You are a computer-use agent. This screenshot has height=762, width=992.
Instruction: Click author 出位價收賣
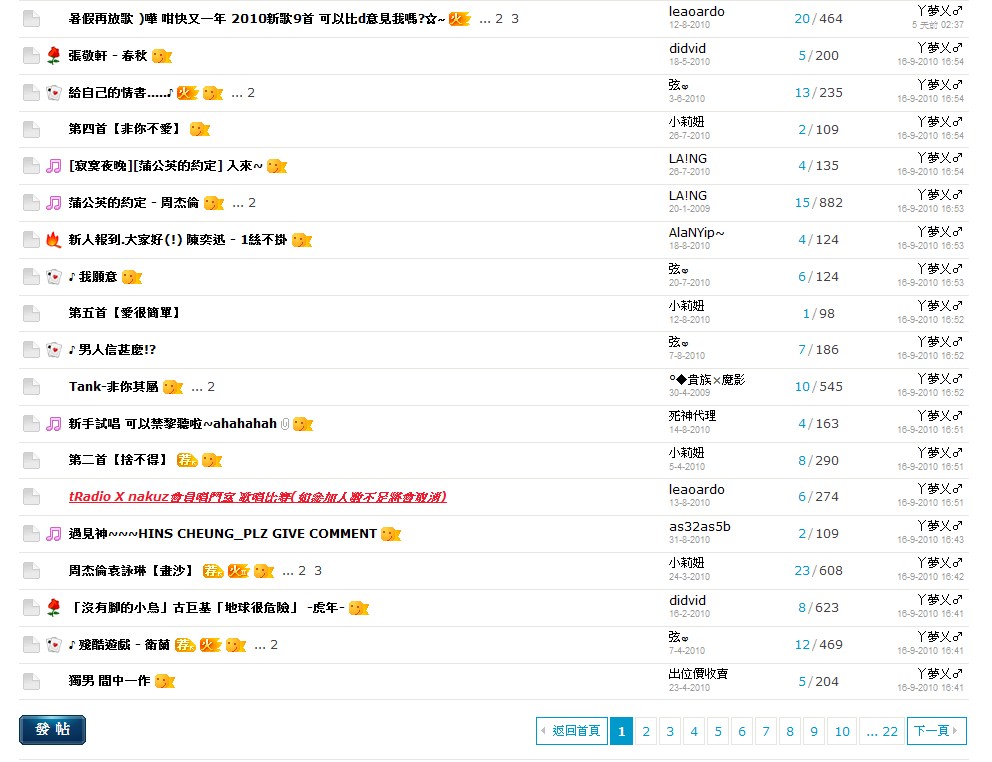(x=698, y=674)
